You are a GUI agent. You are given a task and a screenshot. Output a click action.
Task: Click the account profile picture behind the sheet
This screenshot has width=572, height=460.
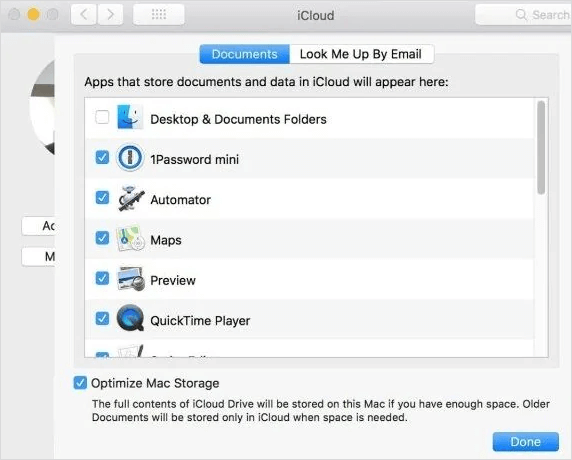42,108
